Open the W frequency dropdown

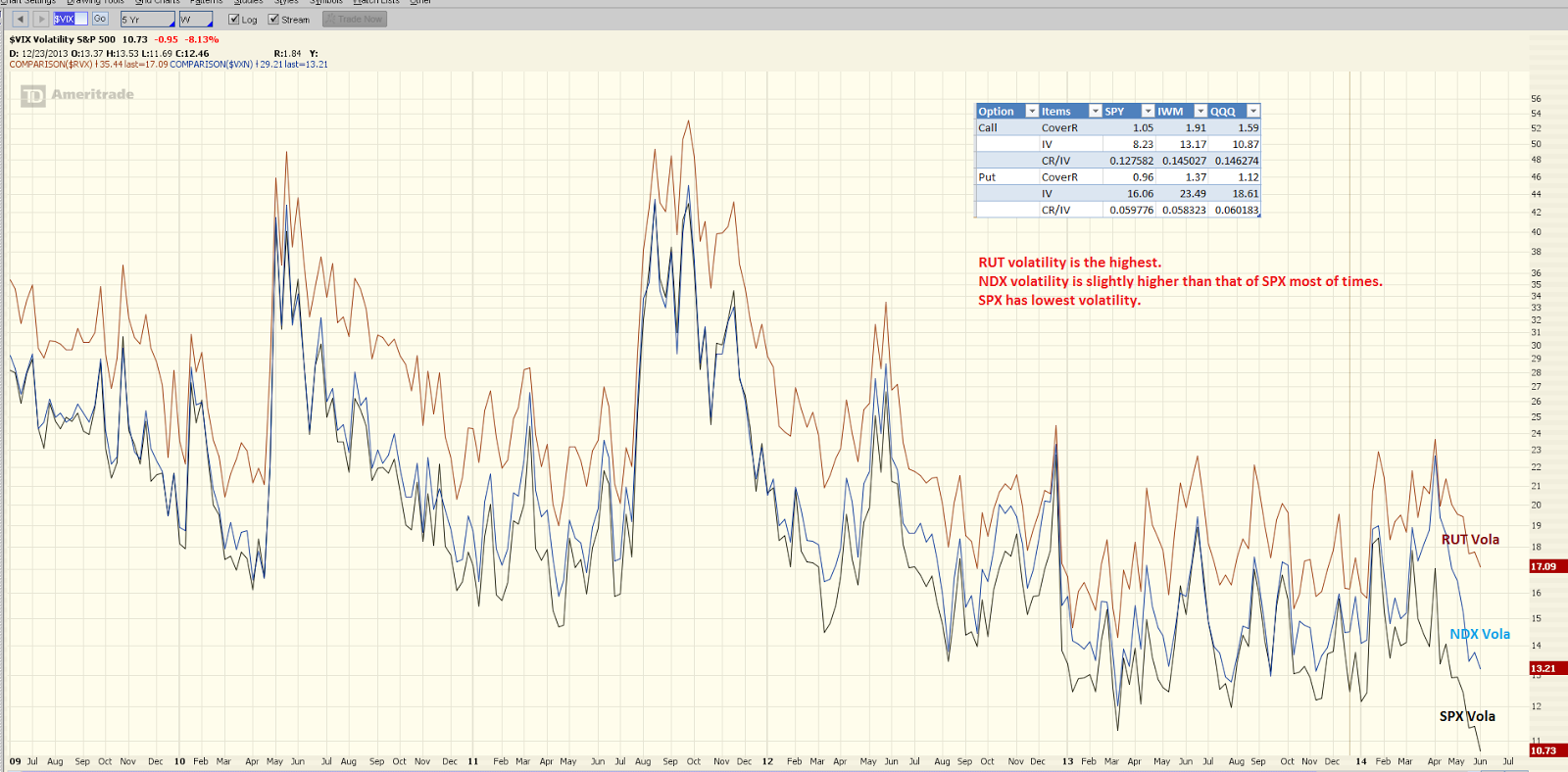196,20
